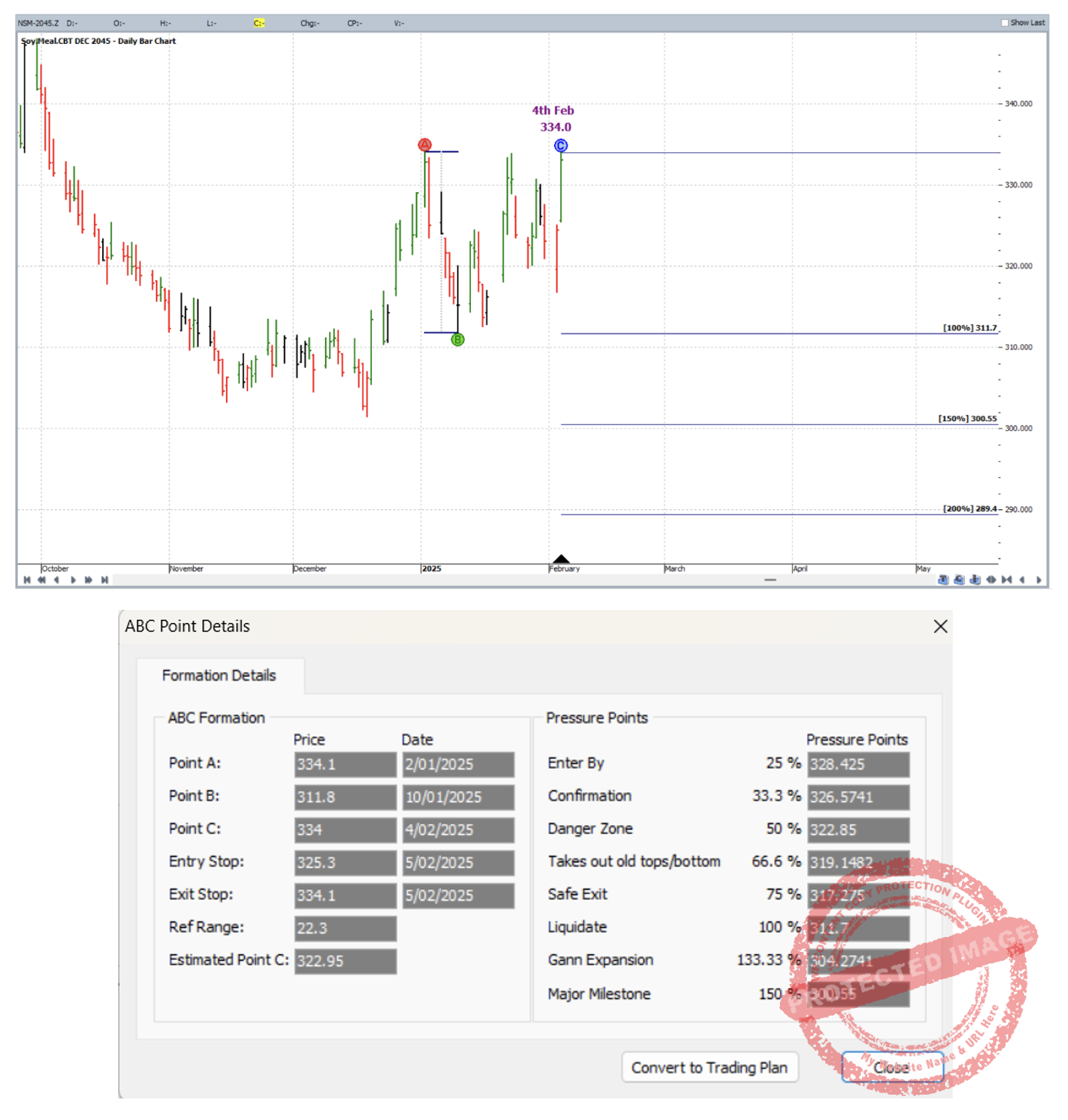Click the green Point B marker
This screenshot has width=1068, height=1120.
(458, 340)
